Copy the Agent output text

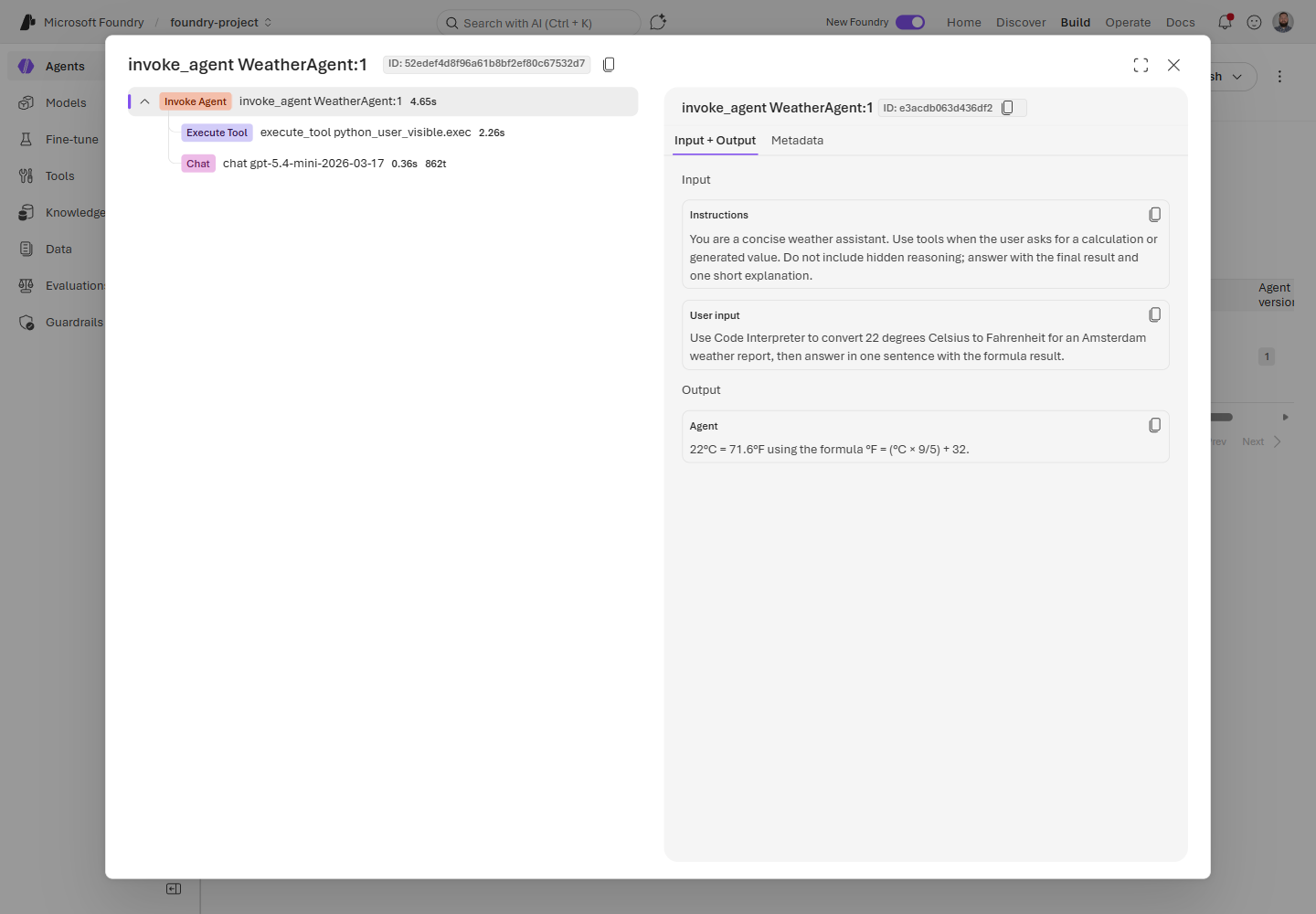[1155, 426]
